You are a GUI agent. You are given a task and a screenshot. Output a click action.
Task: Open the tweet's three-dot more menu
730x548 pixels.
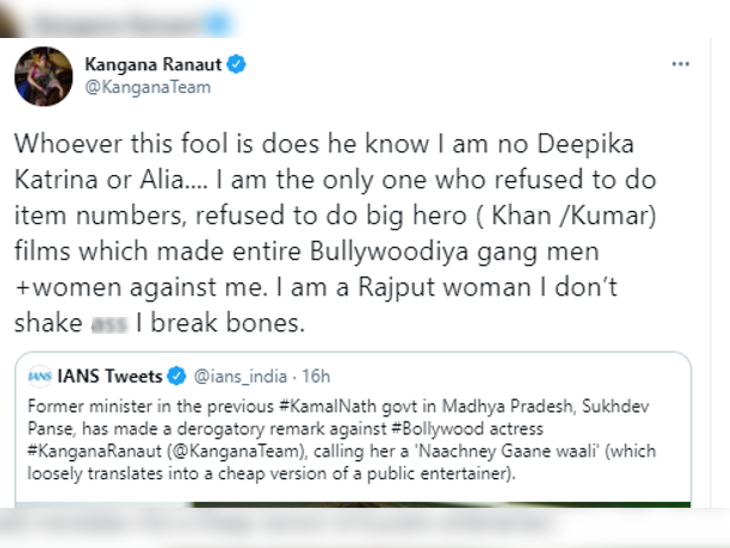coord(681,64)
